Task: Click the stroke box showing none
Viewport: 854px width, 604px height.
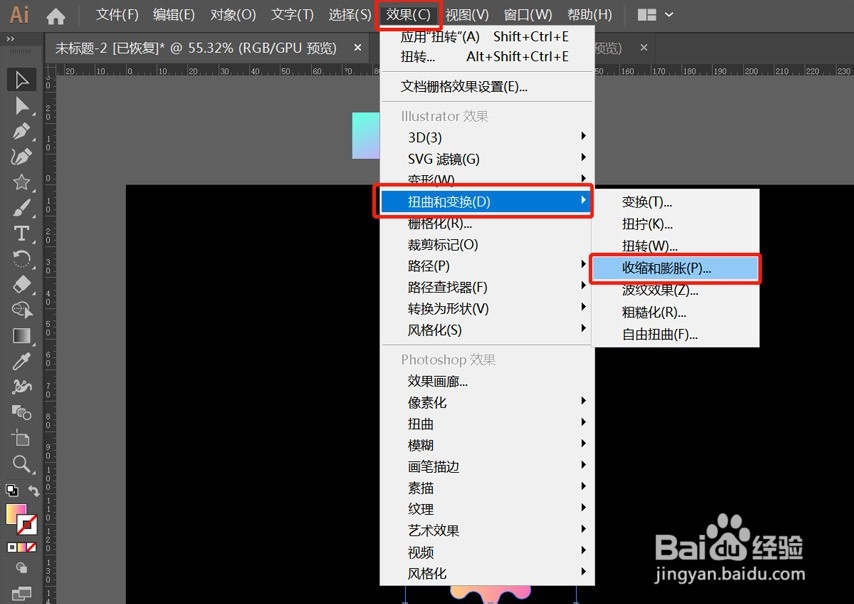Action: (x=27, y=525)
